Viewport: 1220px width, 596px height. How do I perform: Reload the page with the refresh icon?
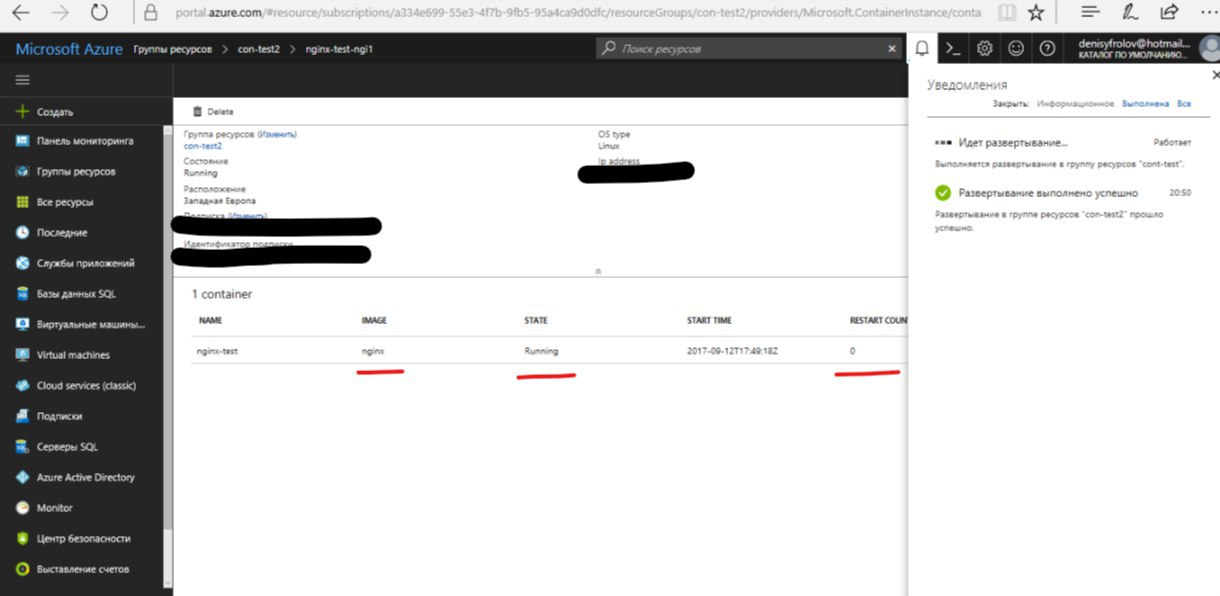coord(100,13)
